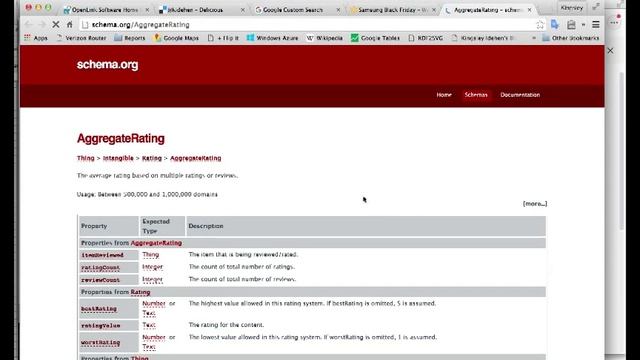Viewport: 640px width, 360px height.
Task: Open Text type for ratingValue
Action: pos(149,325)
